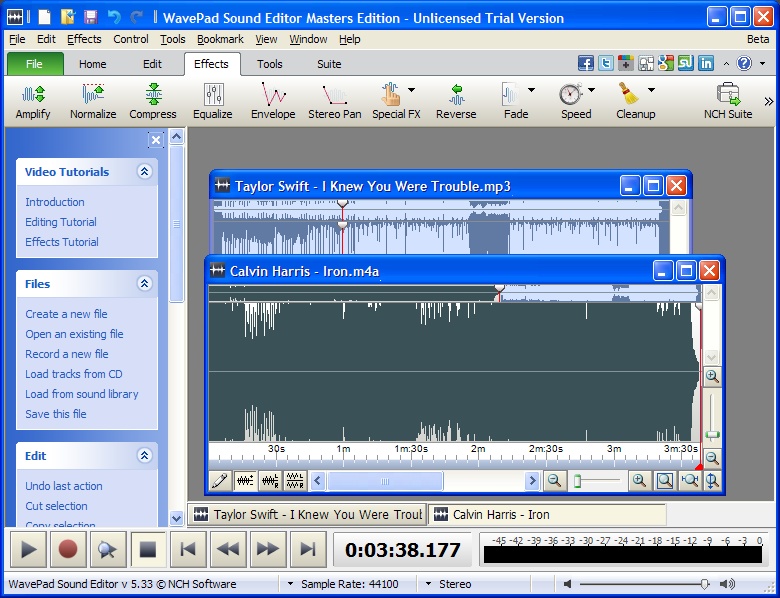Share via the StumbleUpon icon

[685, 63]
